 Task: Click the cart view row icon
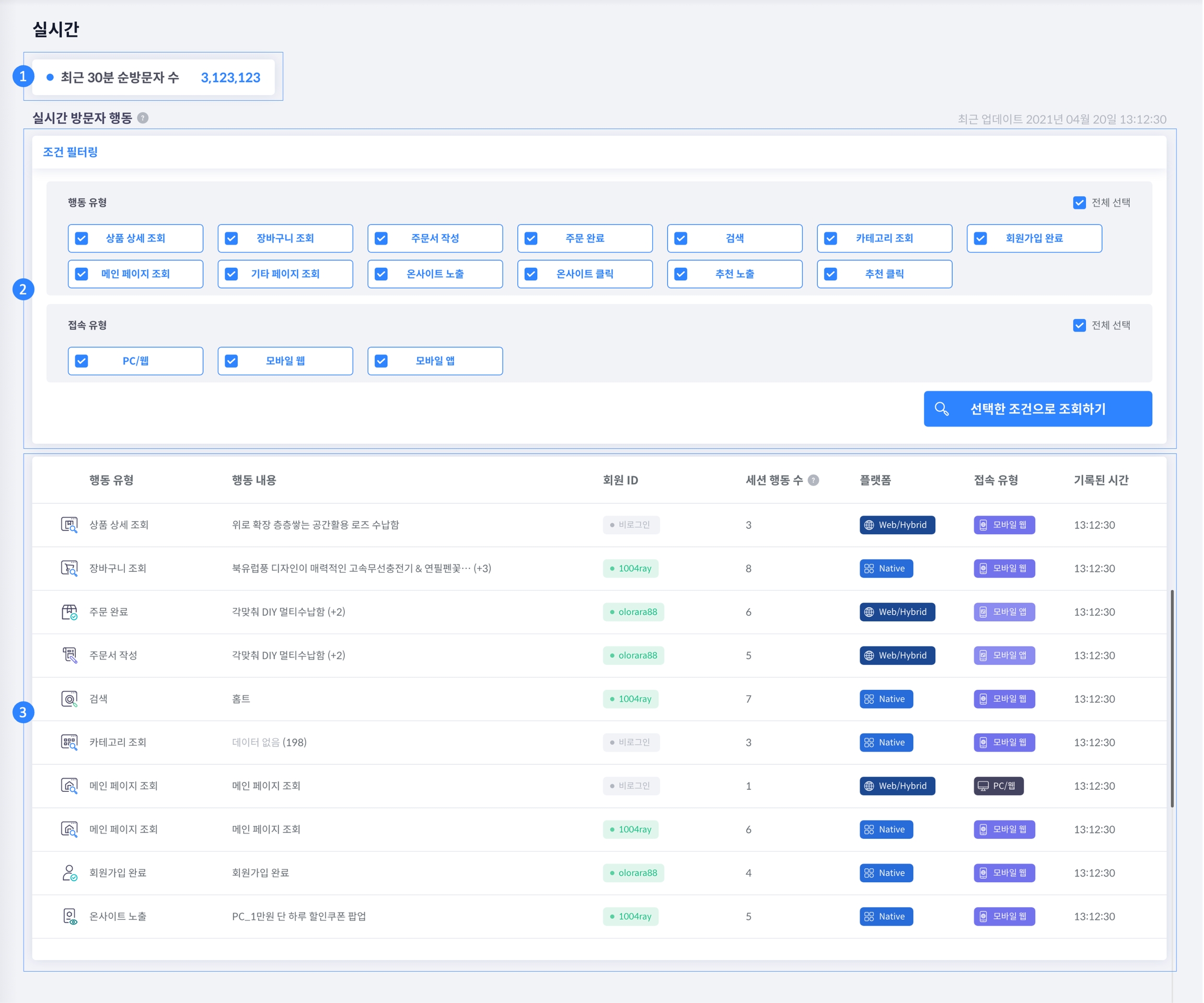pyautogui.click(x=70, y=568)
